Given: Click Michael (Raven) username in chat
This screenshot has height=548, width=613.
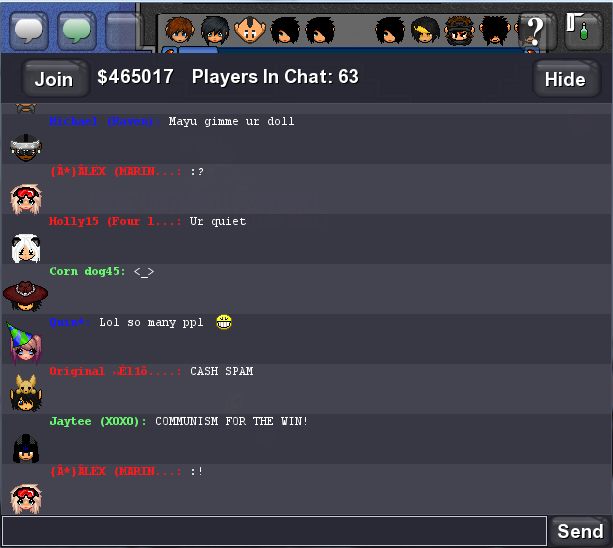Looking at the screenshot, I should 104,122.
